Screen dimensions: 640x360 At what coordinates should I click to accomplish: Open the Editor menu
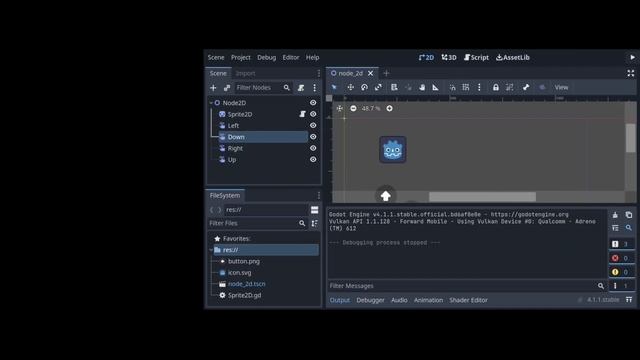tap(291, 58)
